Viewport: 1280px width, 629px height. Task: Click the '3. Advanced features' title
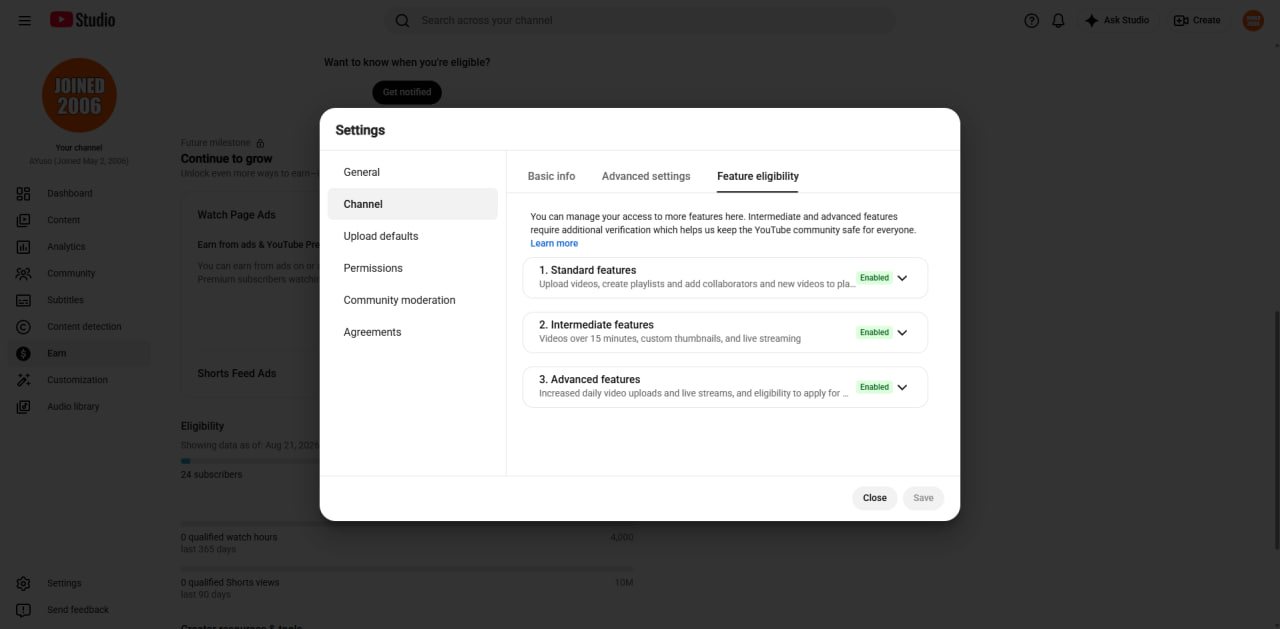589,379
